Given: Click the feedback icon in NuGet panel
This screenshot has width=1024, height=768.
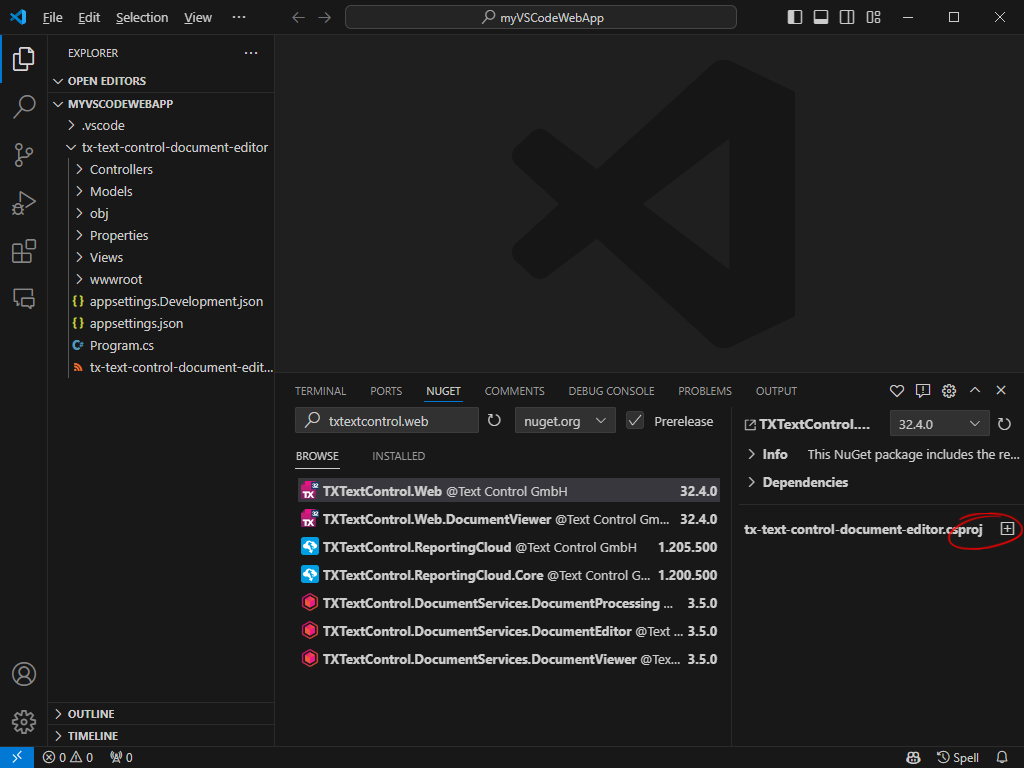Looking at the screenshot, I should 923,391.
